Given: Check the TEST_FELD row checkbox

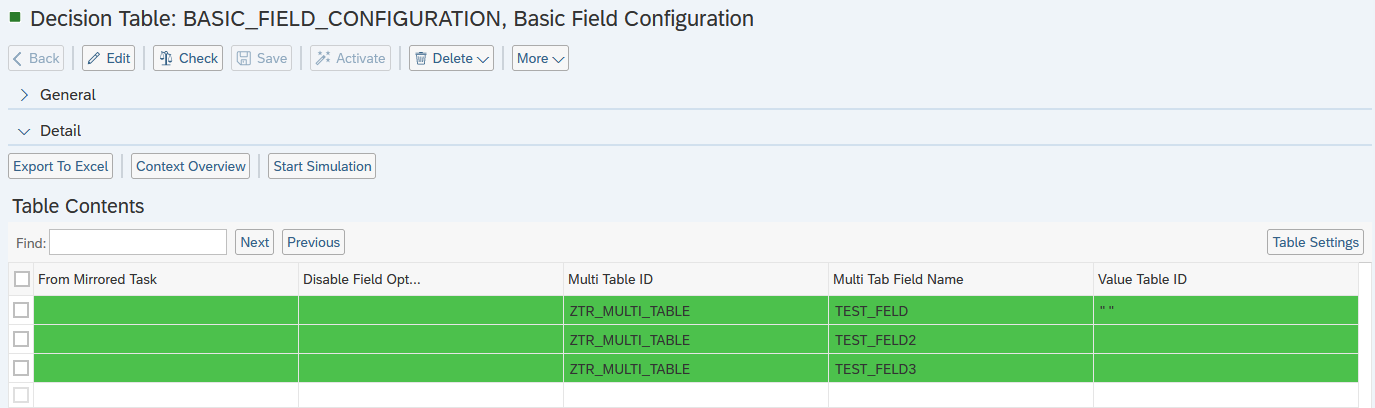Looking at the screenshot, I should click(21, 310).
